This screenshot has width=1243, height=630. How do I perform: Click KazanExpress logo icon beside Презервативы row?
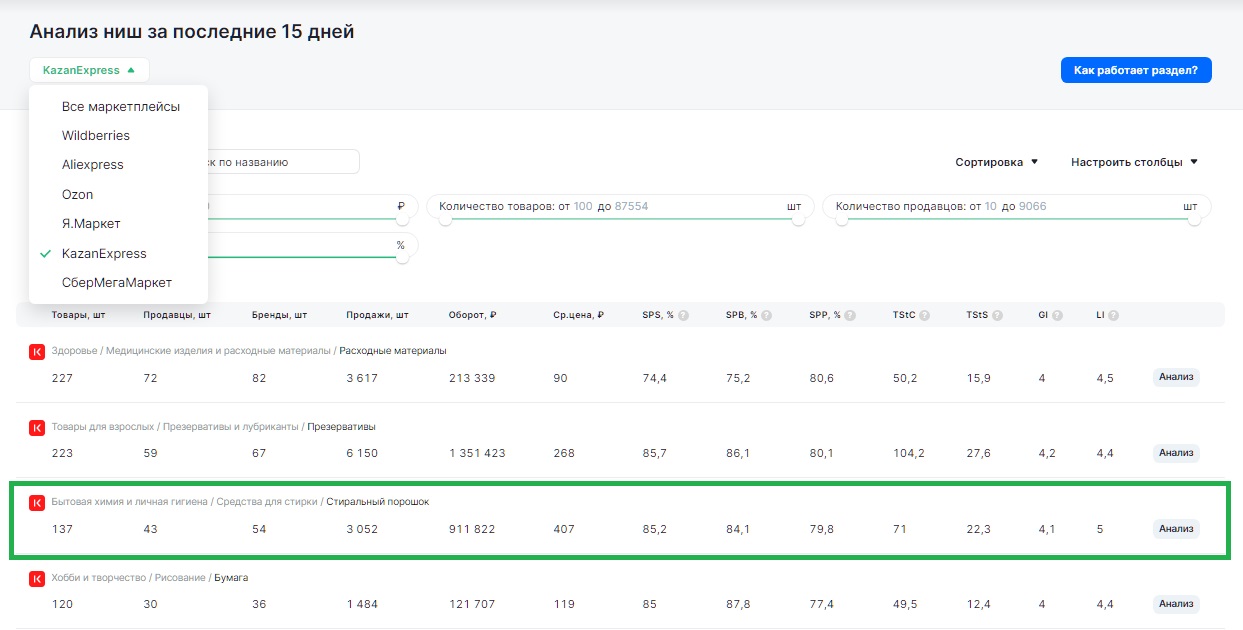[37, 427]
